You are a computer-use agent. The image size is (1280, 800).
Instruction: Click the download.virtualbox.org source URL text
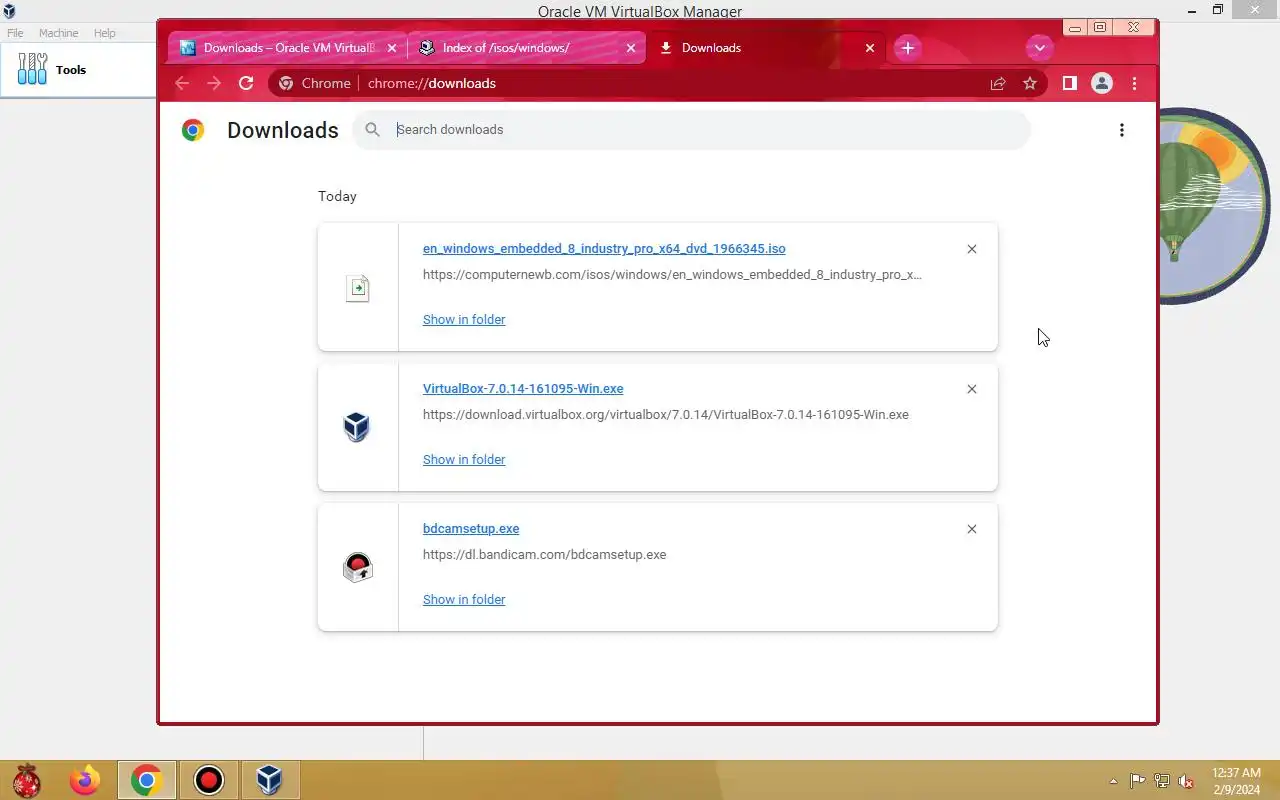point(666,415)
